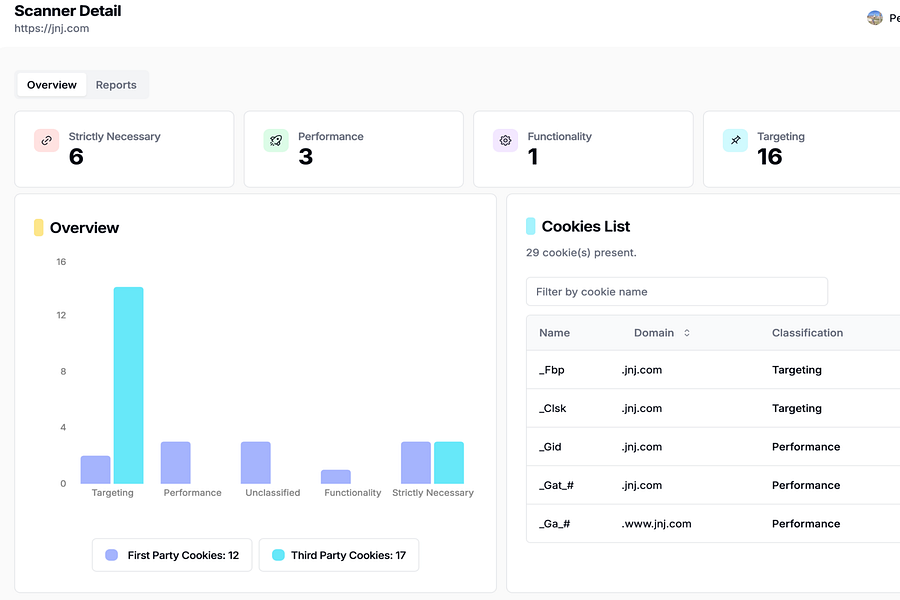Click the filter by cookie name field
900x600 pixels.
click(677, 291)
